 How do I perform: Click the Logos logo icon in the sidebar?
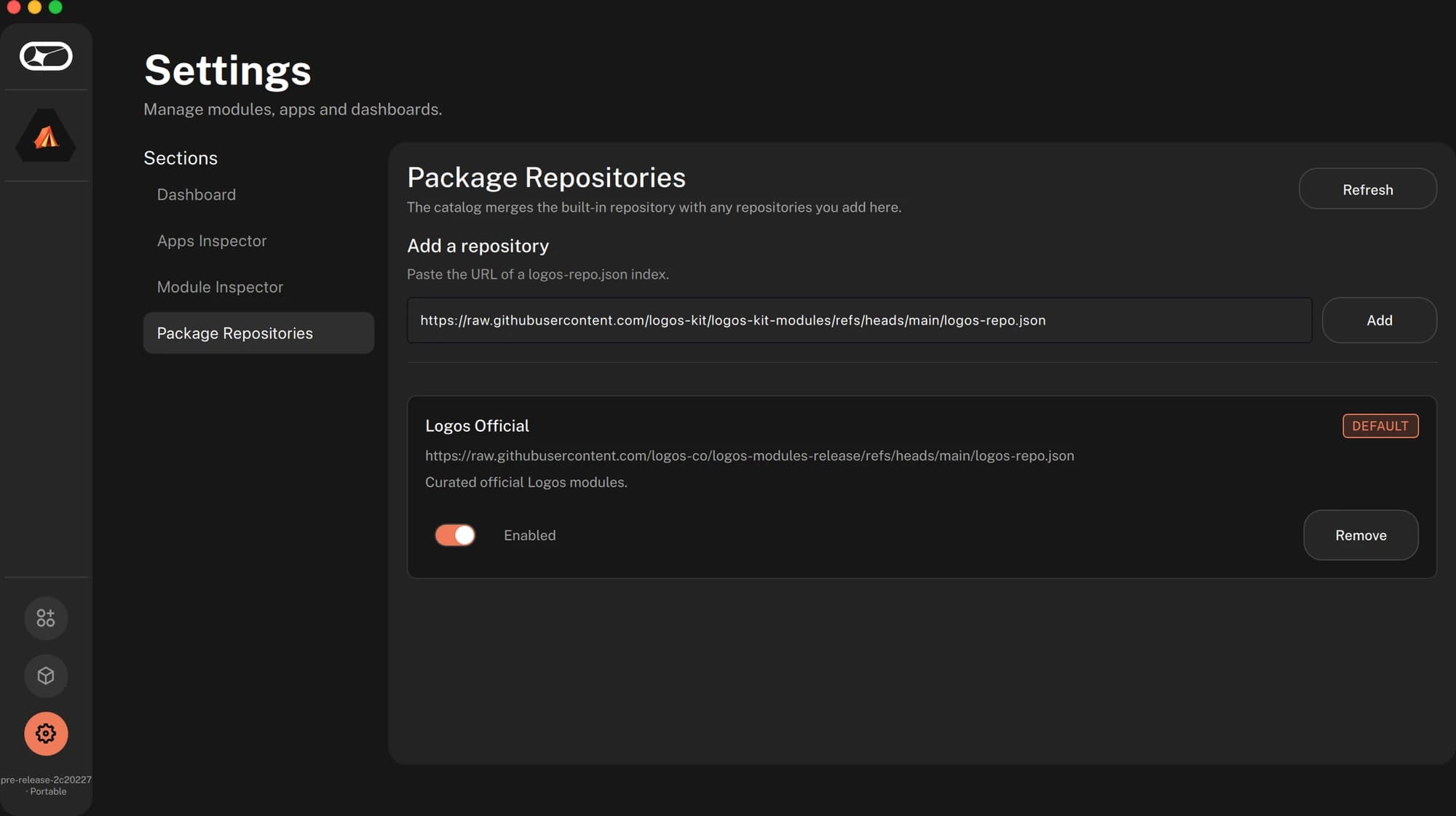pyautogui.click(x=46, y=56)
